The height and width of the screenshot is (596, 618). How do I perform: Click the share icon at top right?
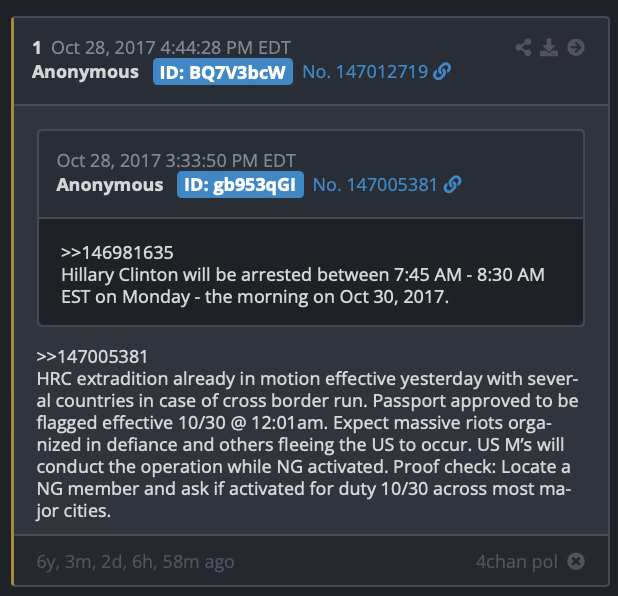[523, 48]
